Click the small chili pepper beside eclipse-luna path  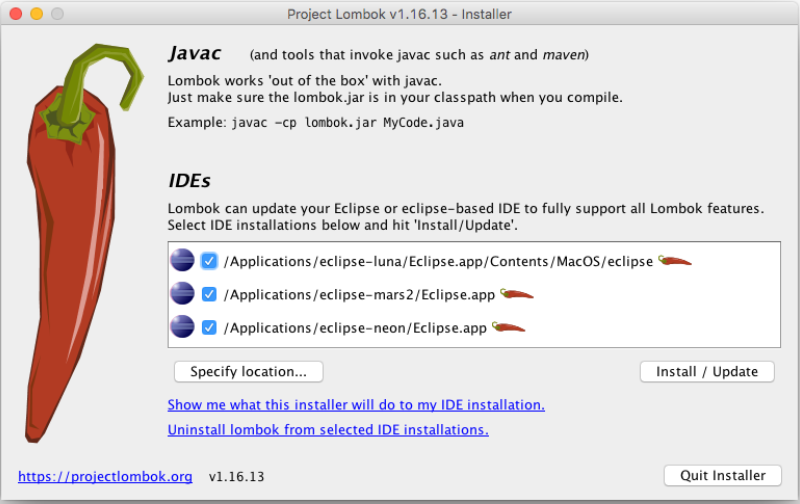pos(674,261)
